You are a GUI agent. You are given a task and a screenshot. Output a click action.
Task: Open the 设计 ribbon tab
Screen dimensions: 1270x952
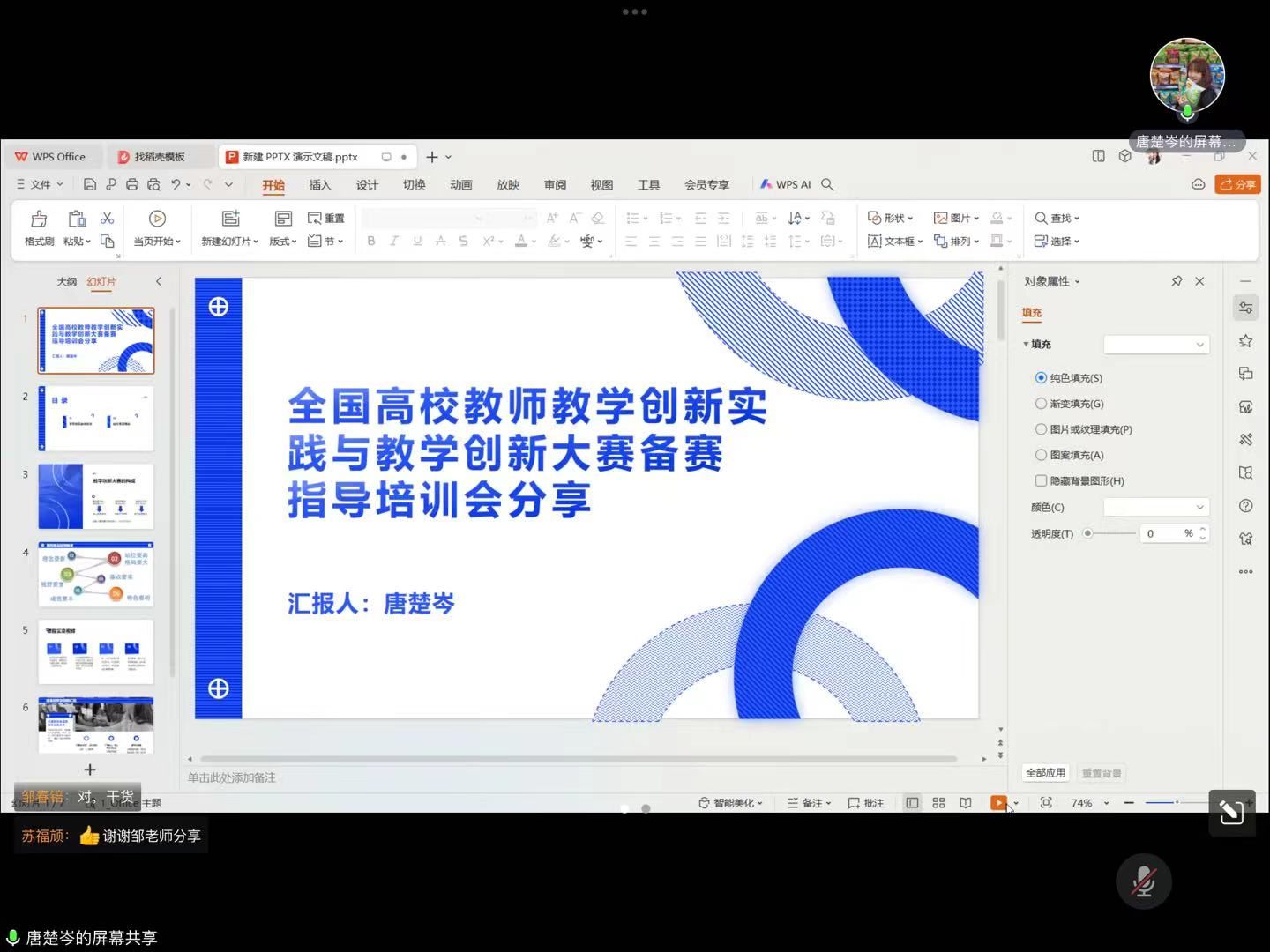pyautogui.click(x=367, y=185)
